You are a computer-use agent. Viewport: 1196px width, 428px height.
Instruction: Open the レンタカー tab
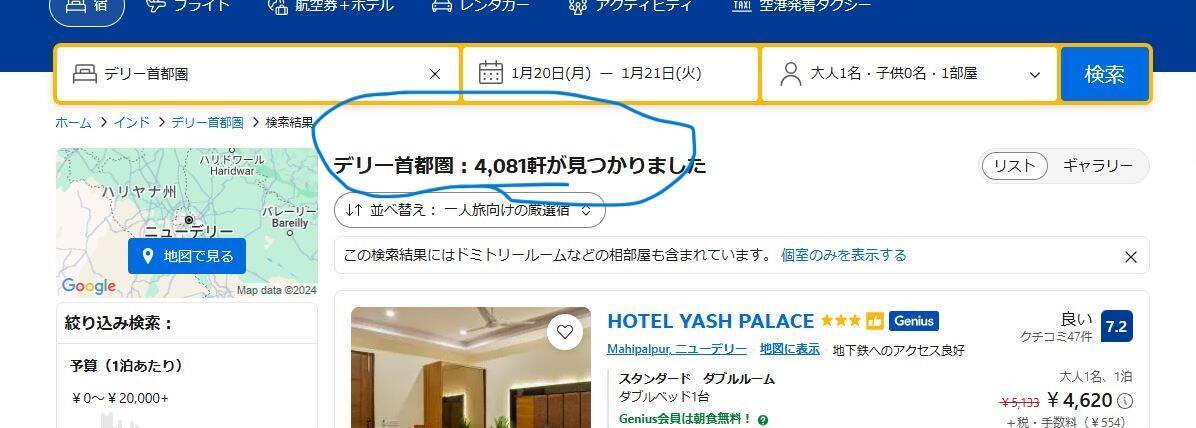point(481,6)
